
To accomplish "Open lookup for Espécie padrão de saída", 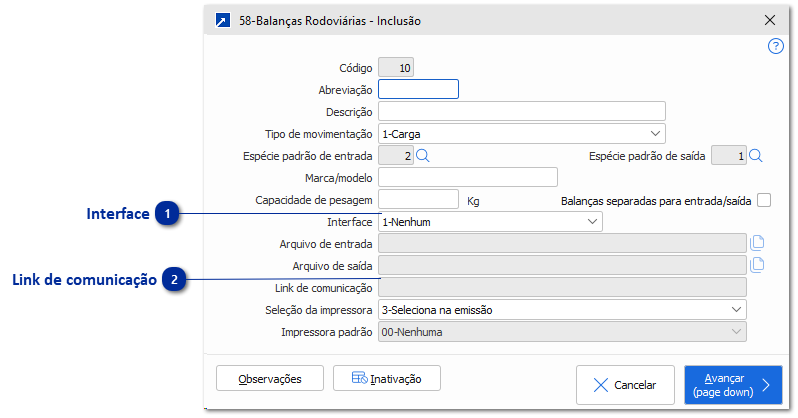I will click(x=756, y=155).
